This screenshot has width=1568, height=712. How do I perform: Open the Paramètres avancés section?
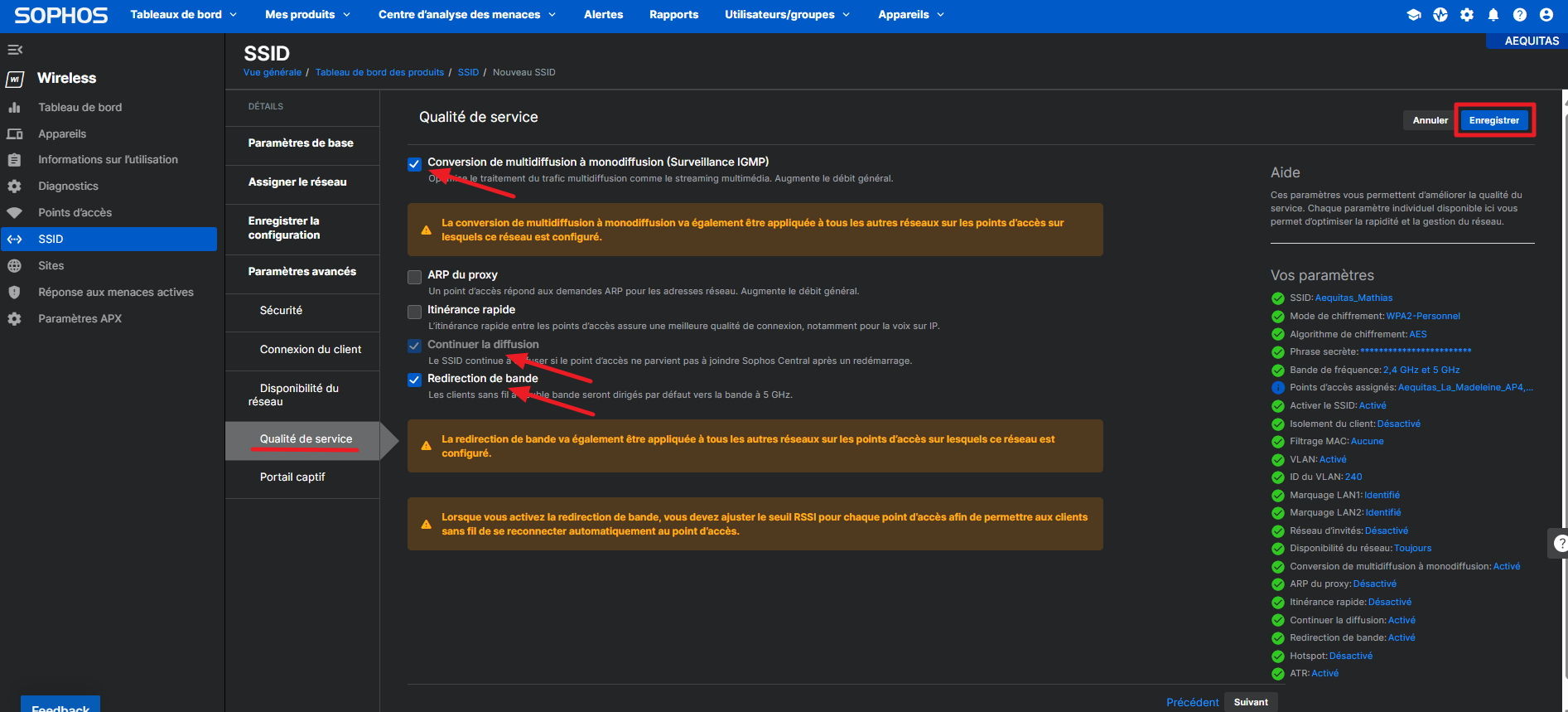pos(302,272)
